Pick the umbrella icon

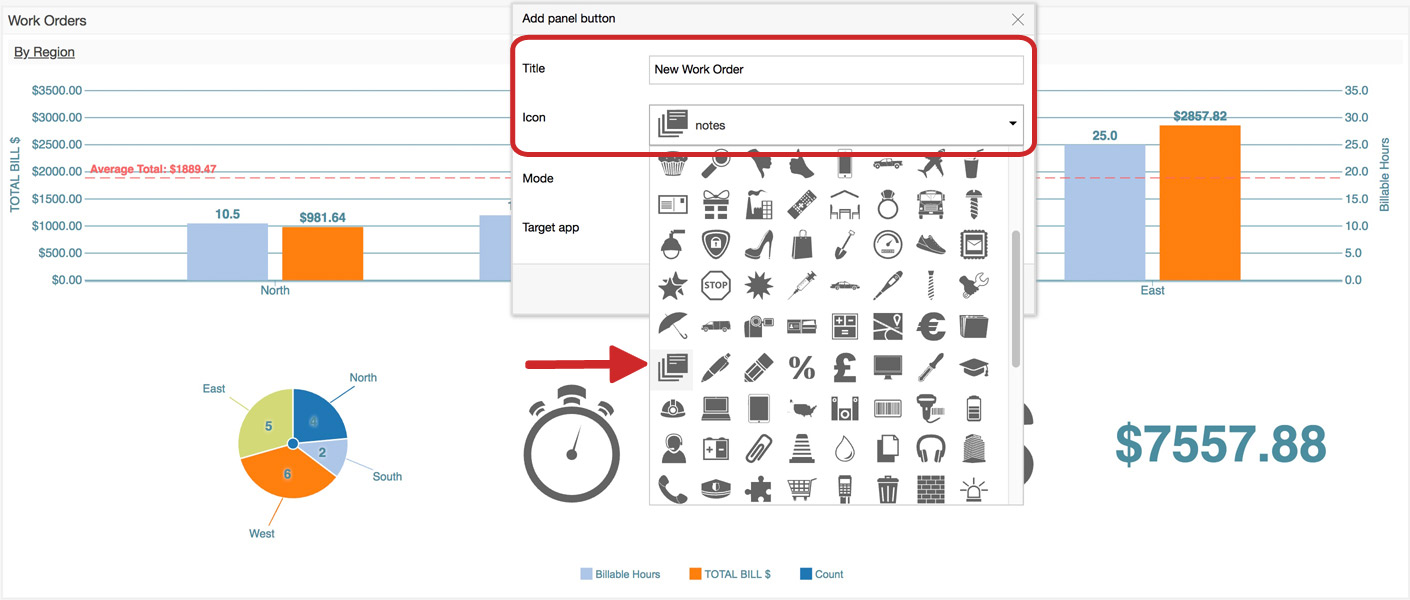tap(672, 326)
